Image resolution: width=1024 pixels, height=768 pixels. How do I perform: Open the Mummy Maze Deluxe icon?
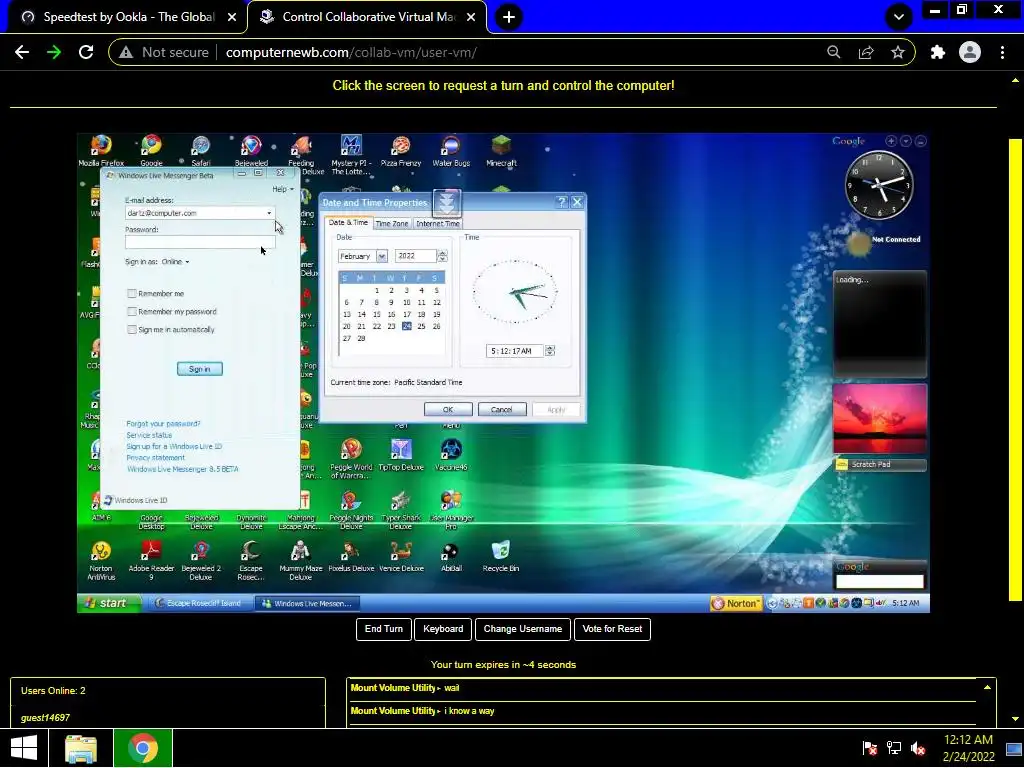coord(300,560)
